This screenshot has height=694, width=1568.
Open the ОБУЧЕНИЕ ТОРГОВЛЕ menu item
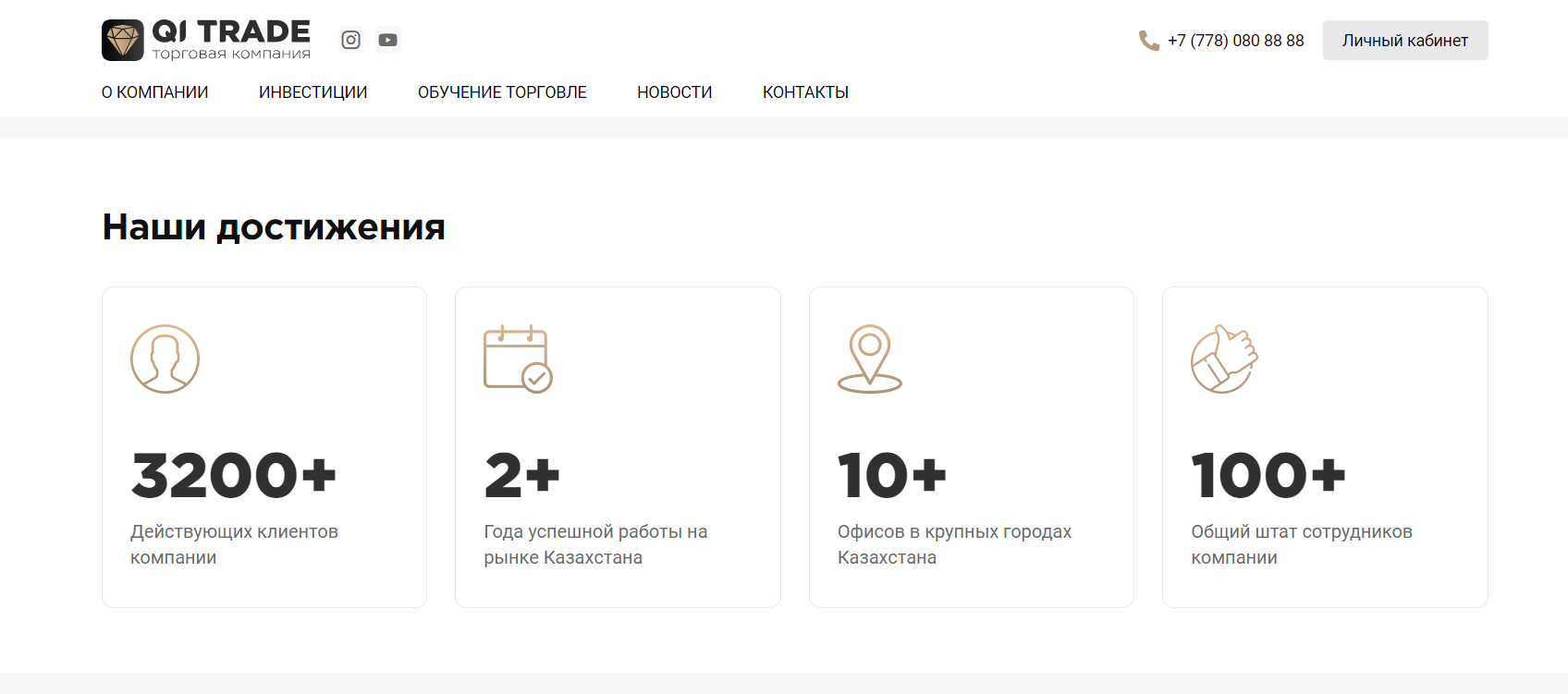(x=502, y=92)
